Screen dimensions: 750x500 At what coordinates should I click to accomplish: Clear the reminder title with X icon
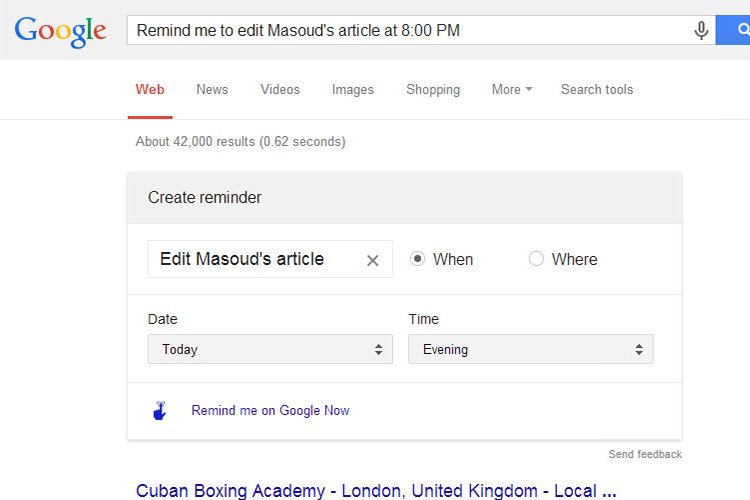pos(373,260)
